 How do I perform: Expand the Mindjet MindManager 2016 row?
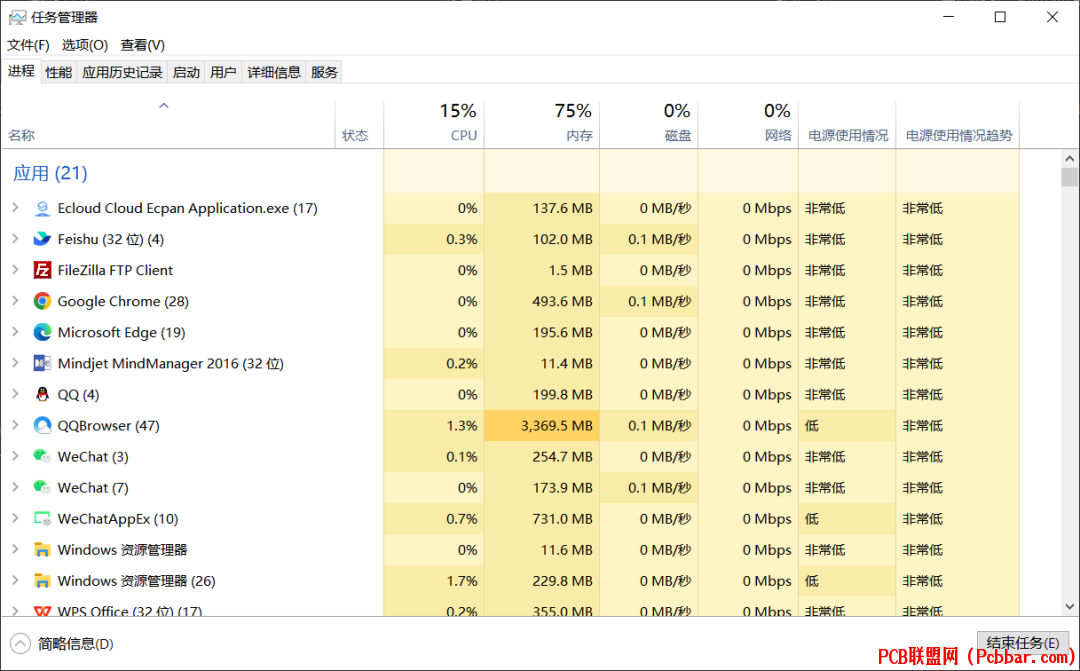click(x=15, y=362)
